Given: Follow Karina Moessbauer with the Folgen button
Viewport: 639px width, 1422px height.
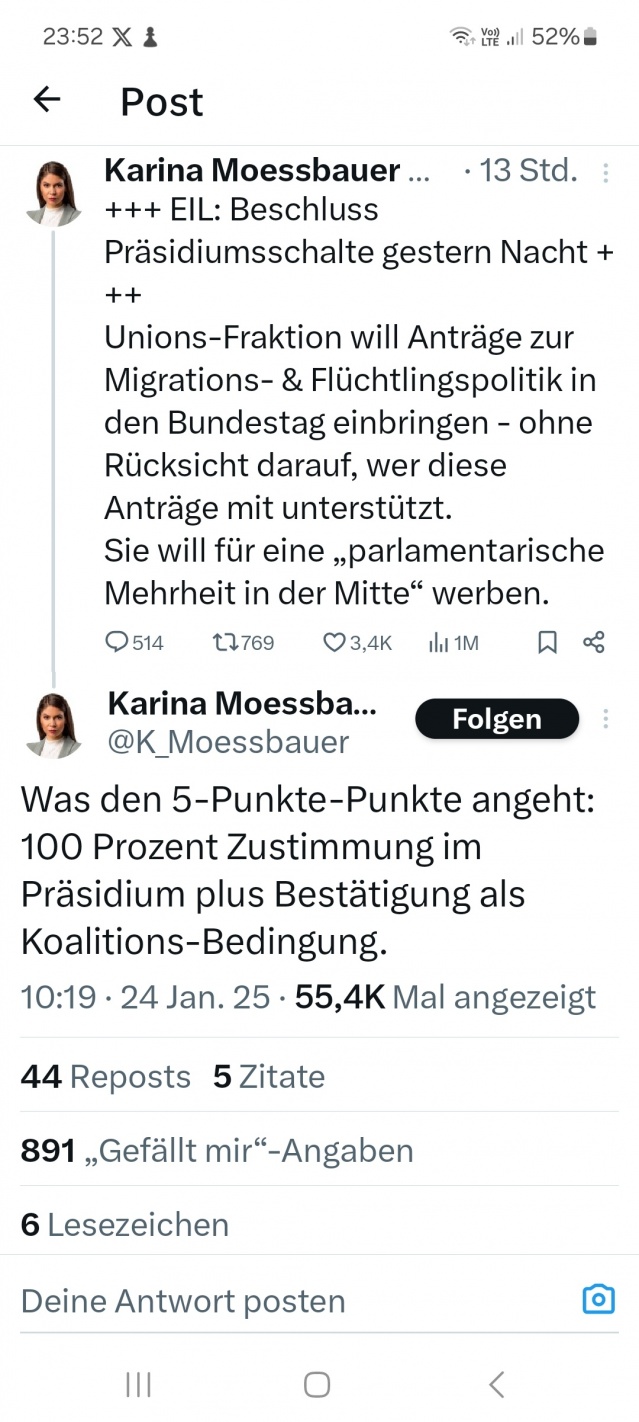Looking at the screenshot, I should pyautogui.click(x=497, y=719).
